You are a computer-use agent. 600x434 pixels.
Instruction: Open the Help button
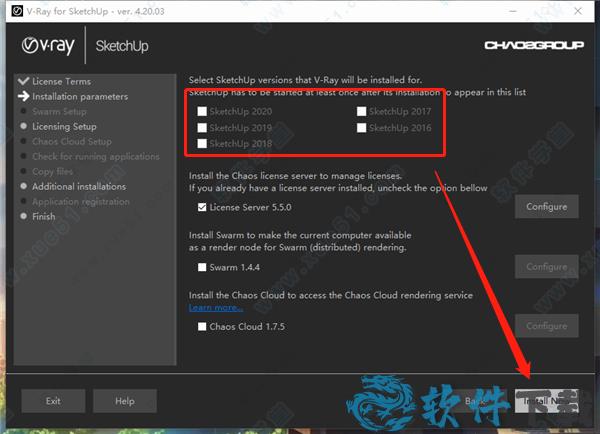point(124,401)
